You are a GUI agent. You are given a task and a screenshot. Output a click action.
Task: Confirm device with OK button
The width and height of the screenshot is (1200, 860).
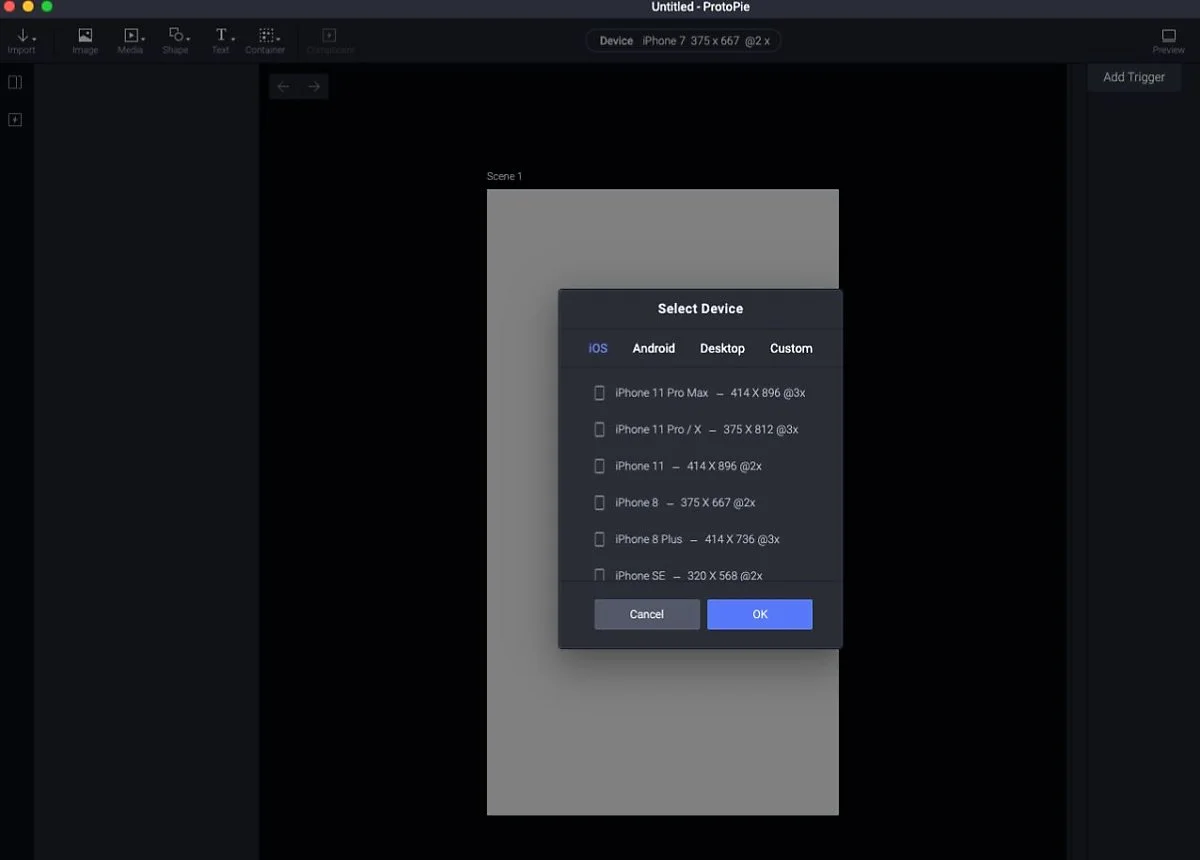click(x=760, y=614)
